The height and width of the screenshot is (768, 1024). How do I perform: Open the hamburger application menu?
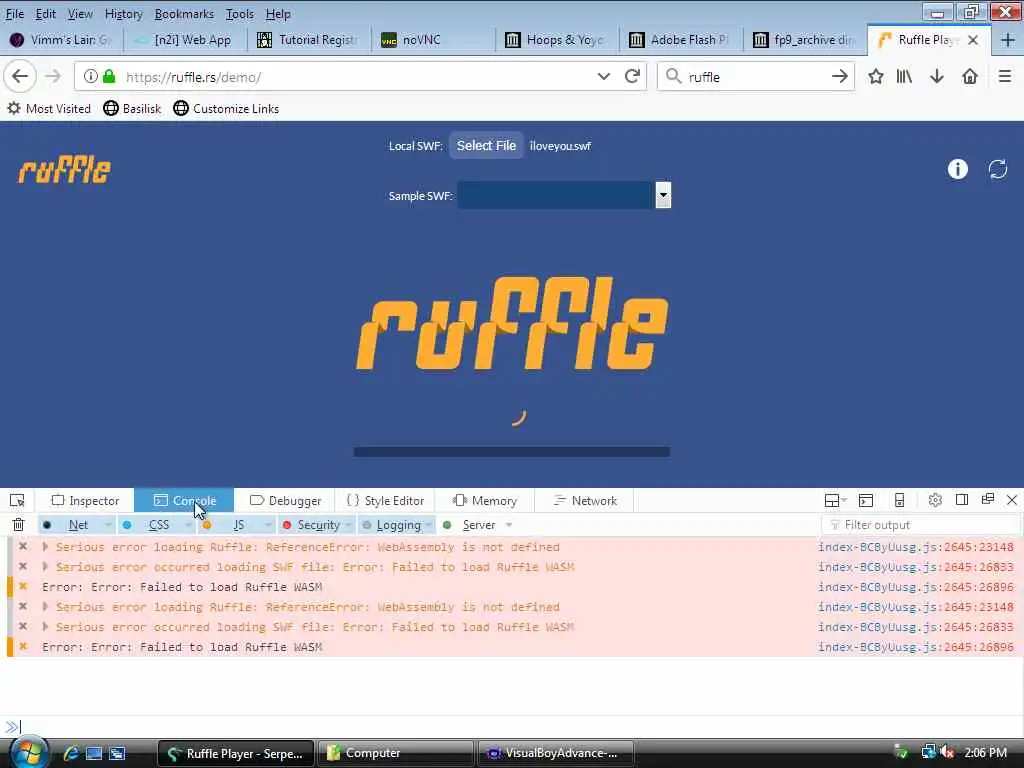[x=1005, y=76]
